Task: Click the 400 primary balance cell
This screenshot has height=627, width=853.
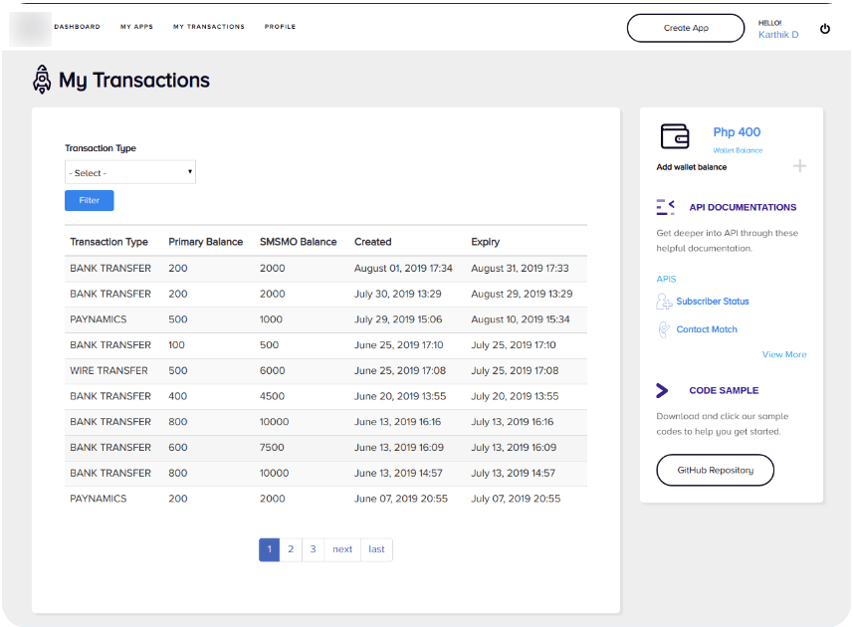Action: (177, 396)
